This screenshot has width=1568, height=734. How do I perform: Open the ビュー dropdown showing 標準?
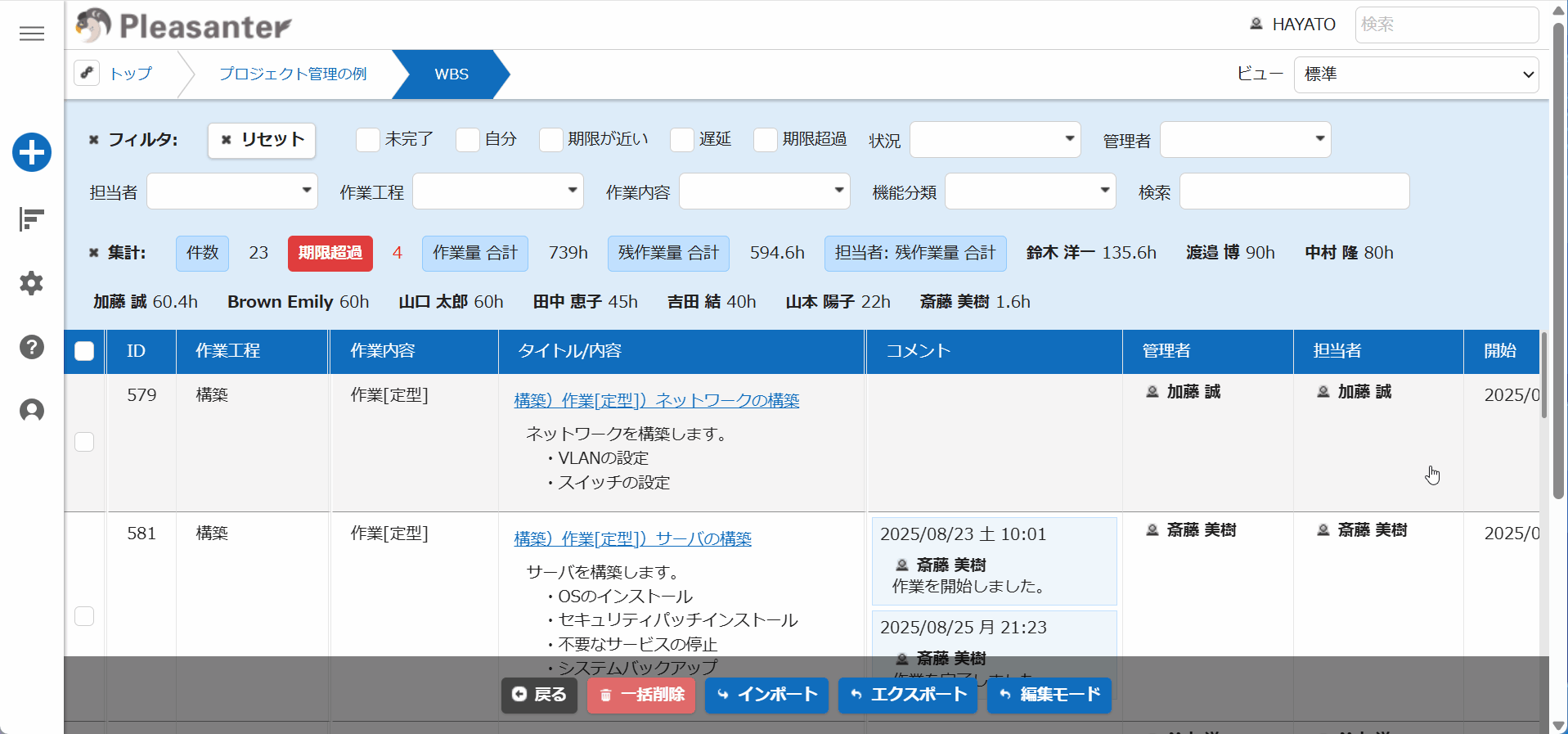click(x=1416, y=74)
